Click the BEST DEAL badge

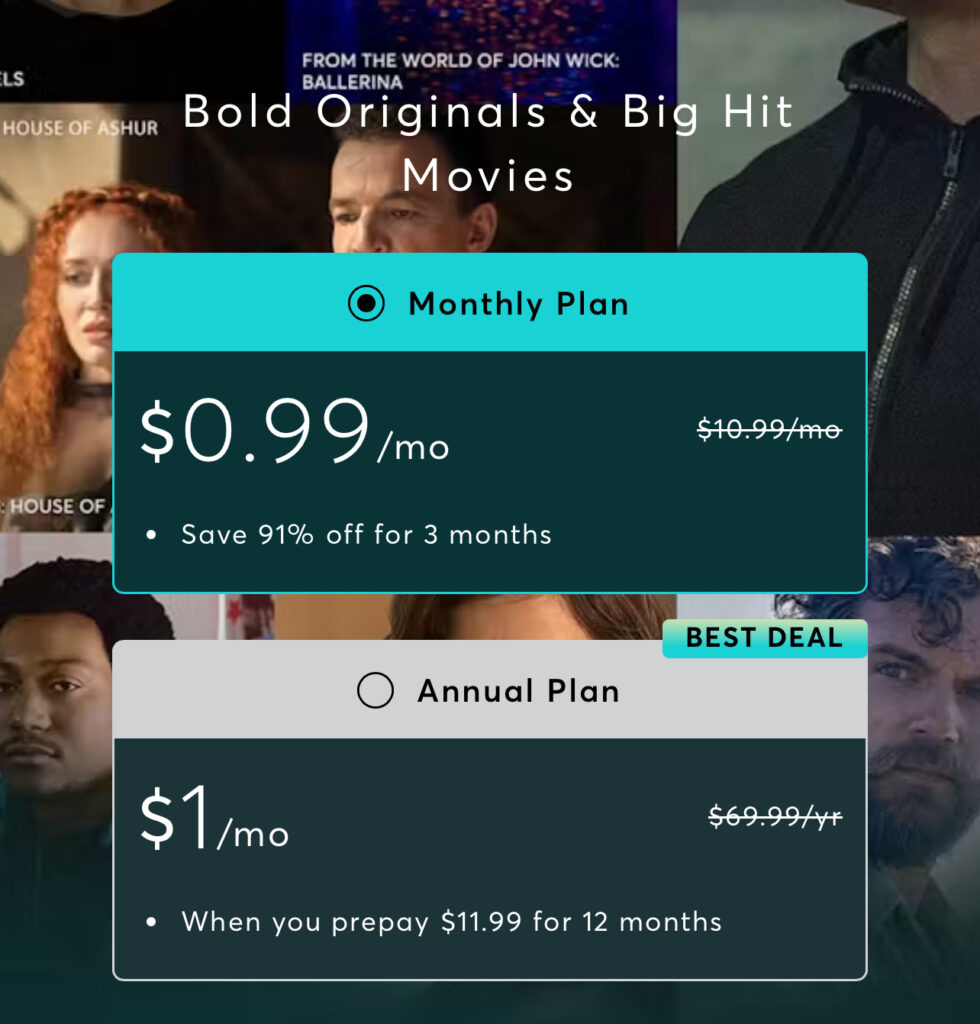tap(764, 638)
